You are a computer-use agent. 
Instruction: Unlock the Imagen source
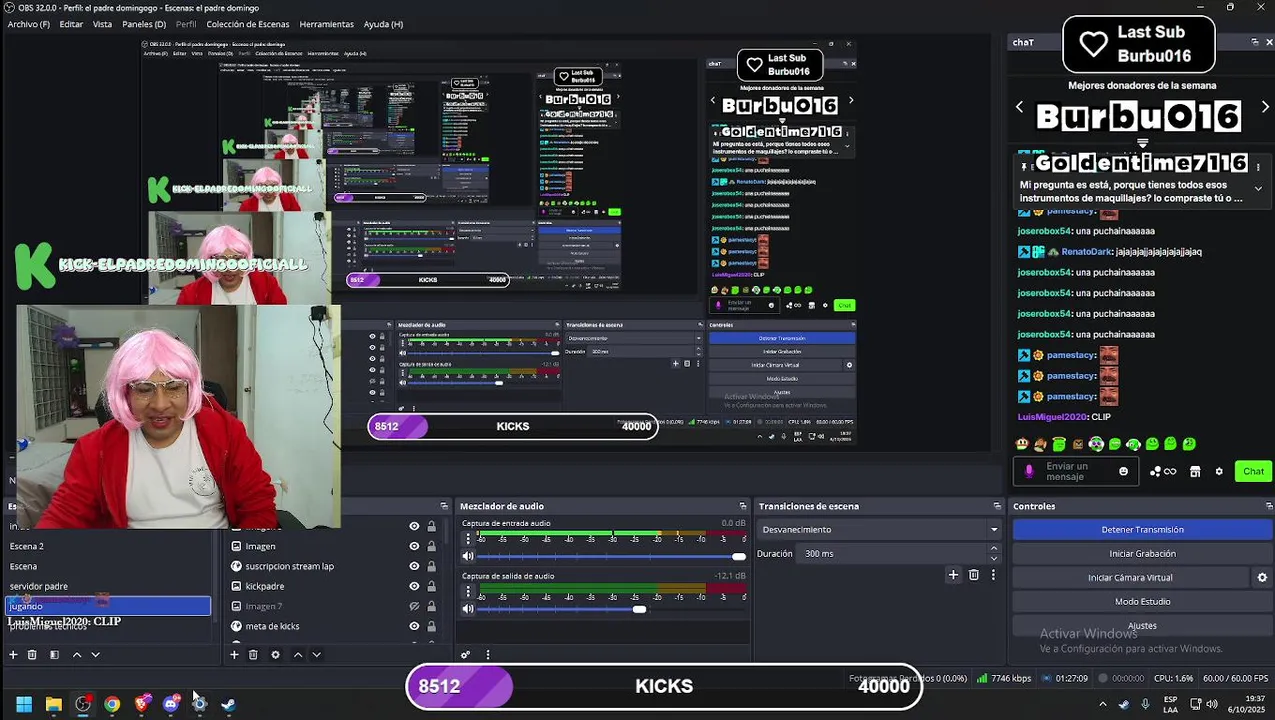[x=432, y=546]
